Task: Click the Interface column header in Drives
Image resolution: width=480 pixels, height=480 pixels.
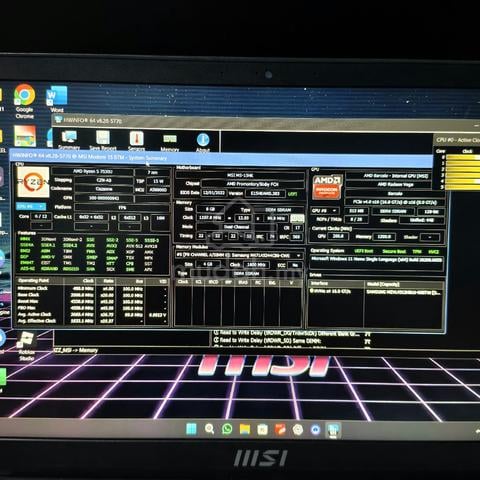Action: (336, 284)
